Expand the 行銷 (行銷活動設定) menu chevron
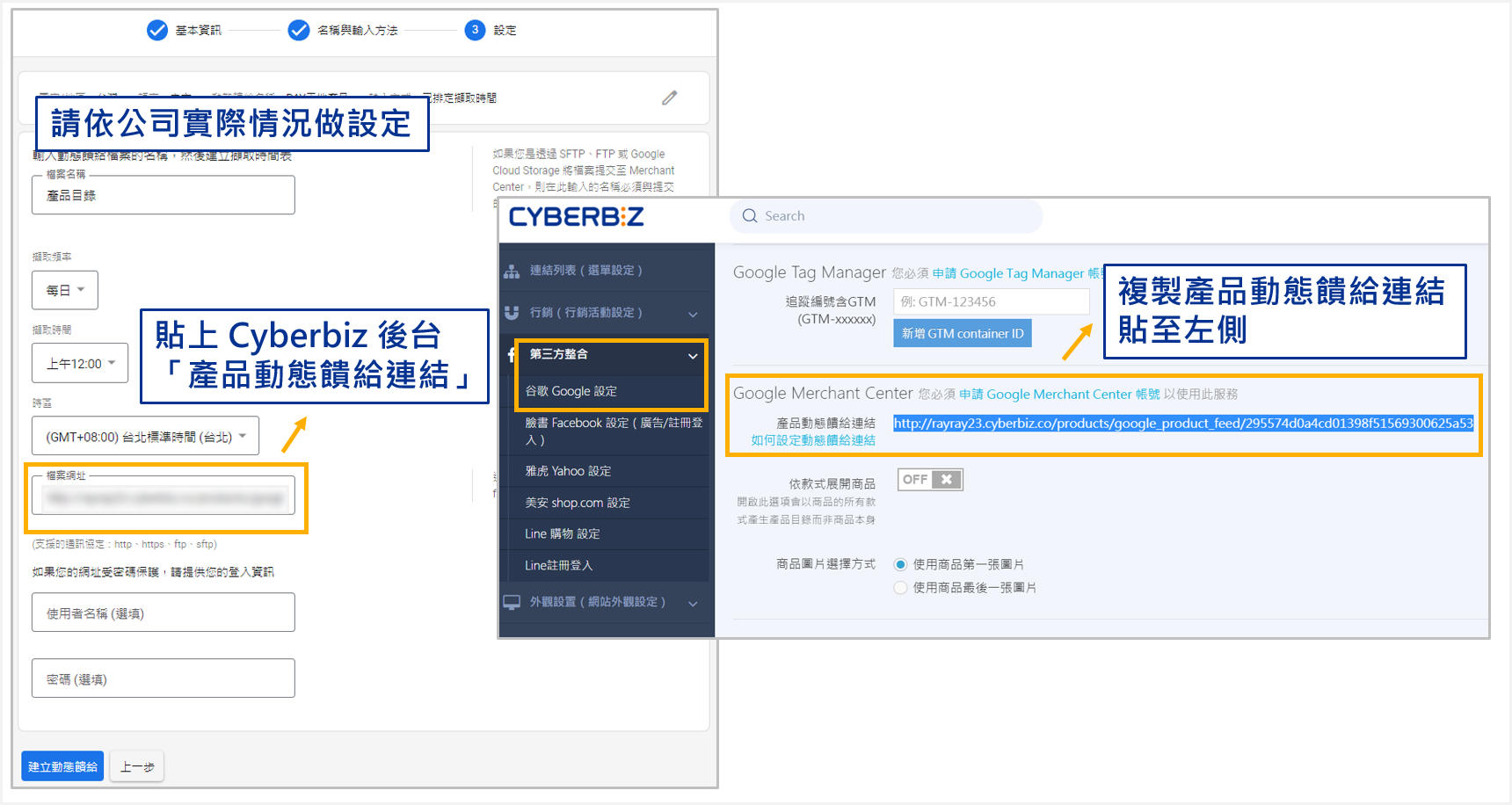Image resolution: width=1512 pixels, height=805 pixels. (693, 314)
